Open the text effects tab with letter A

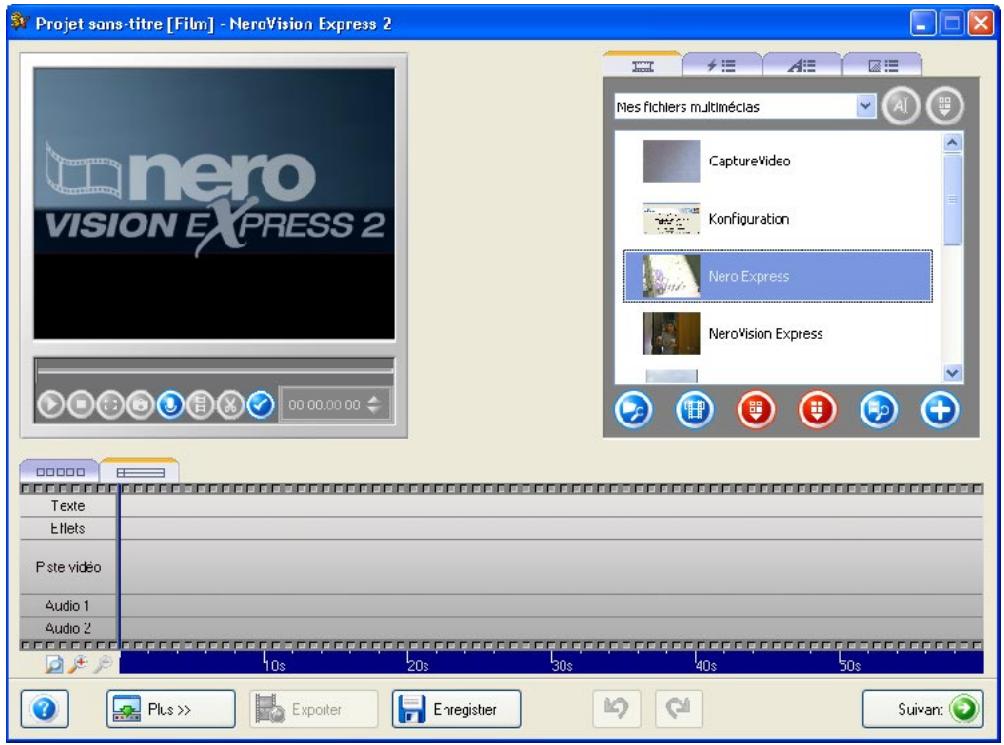click(802, 66)
